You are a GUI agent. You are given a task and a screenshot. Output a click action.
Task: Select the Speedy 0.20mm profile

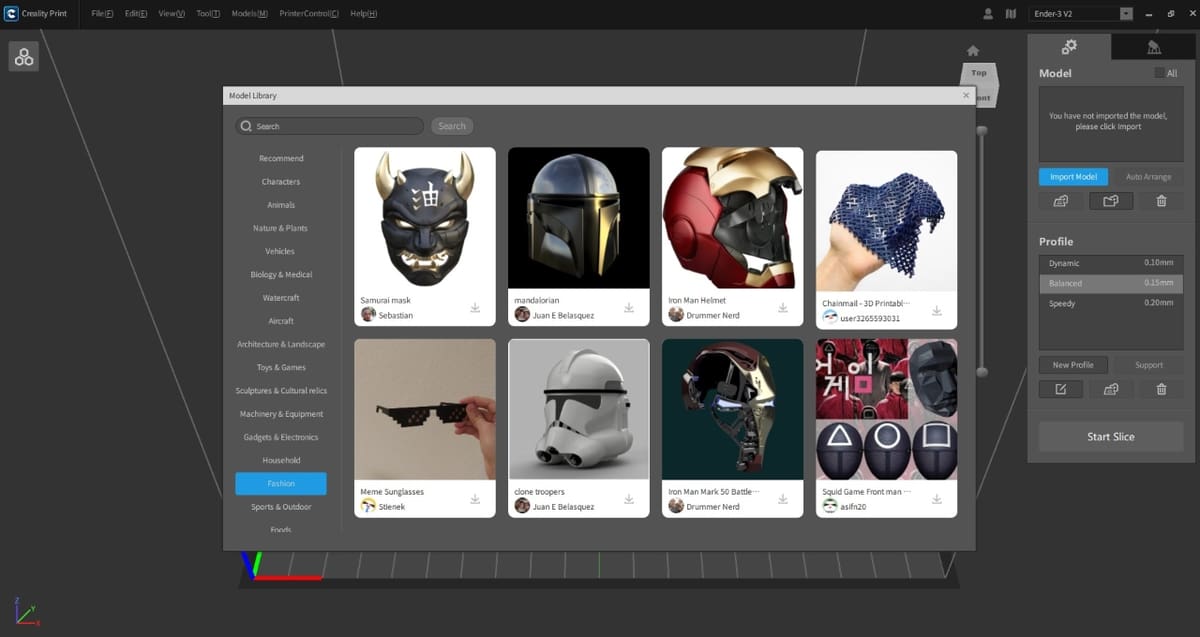tap(1111, 303)
